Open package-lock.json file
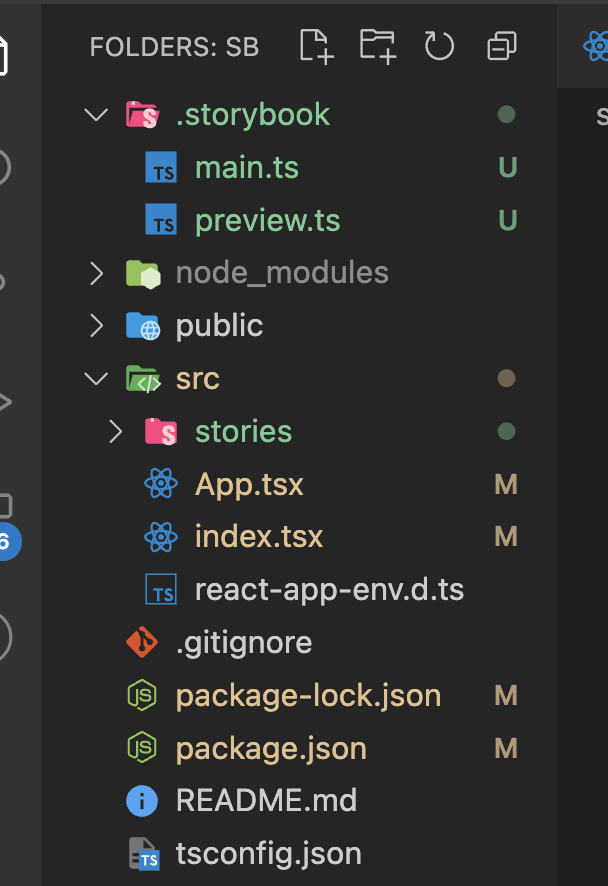 coord(309,696)
